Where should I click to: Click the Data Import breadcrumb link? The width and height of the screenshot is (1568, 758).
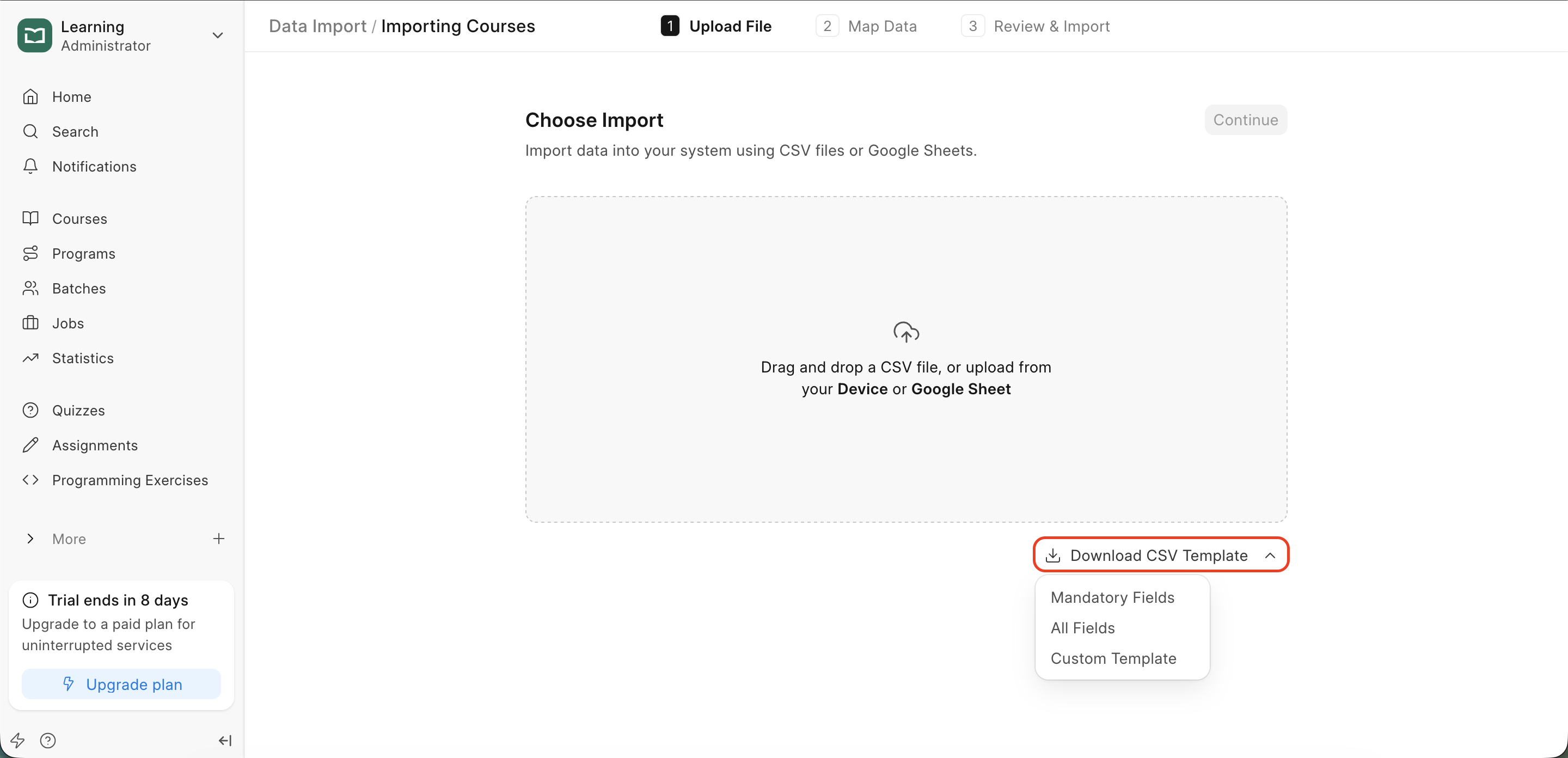(x=317, y=26)
